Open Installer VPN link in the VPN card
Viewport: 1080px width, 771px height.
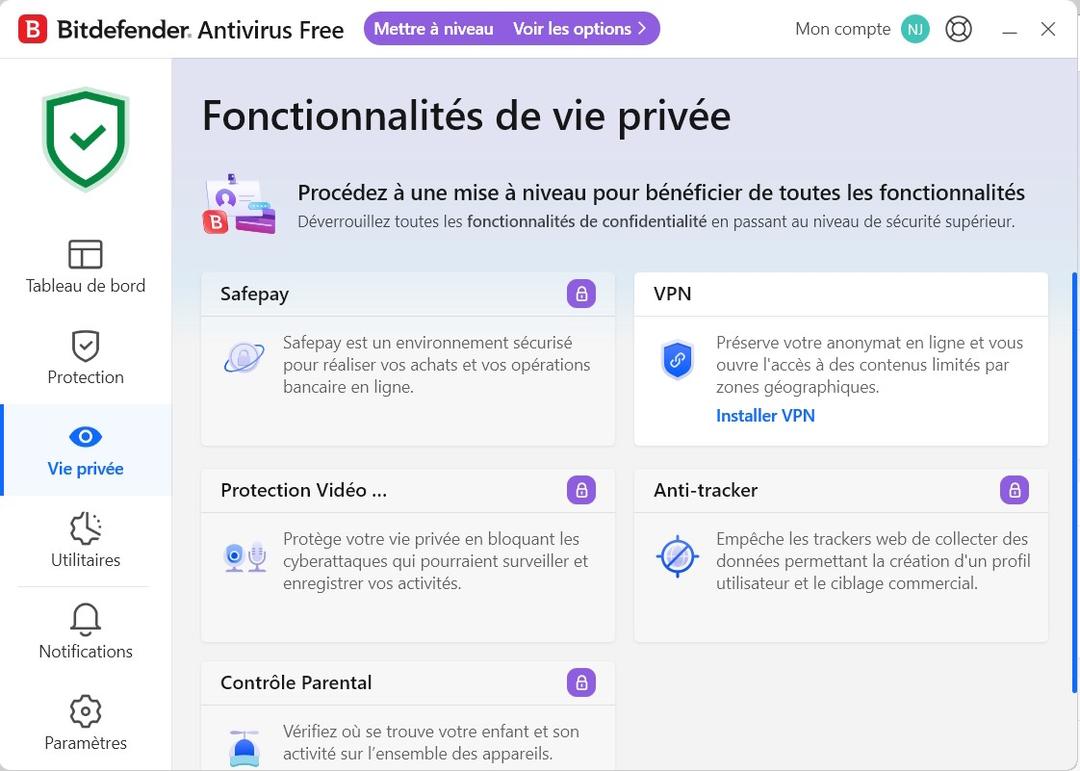pos(765,415)
